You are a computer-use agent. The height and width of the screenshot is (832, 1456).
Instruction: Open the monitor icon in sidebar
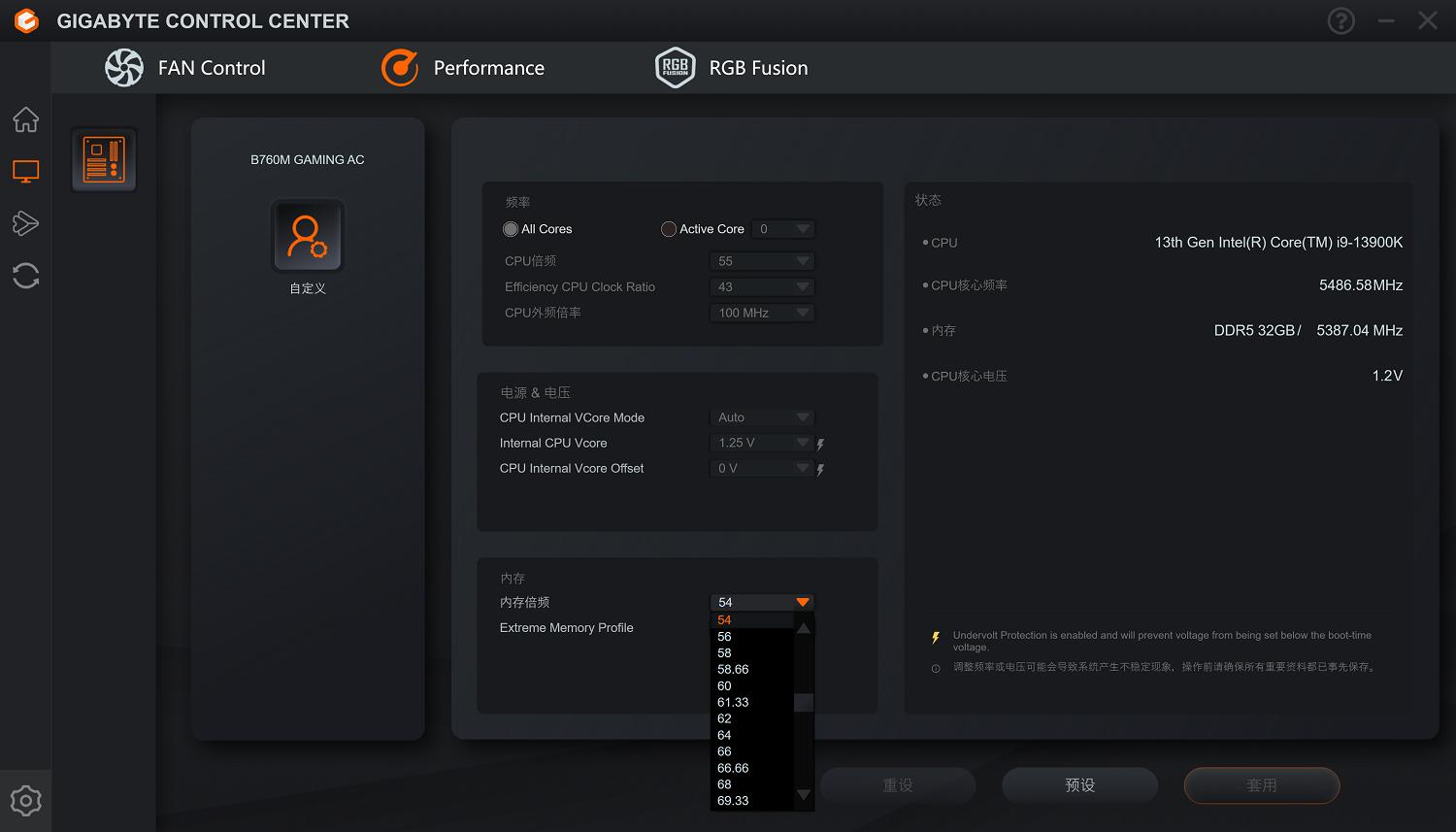point(26,172)
